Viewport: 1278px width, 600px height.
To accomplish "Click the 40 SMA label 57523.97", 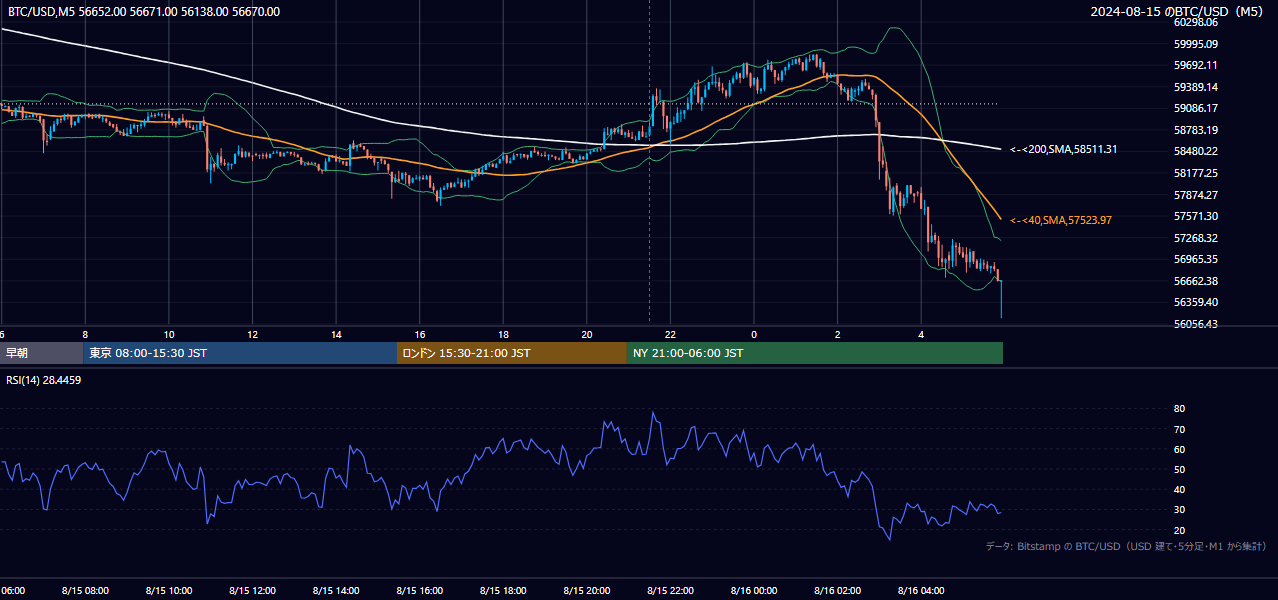I will [1061, 219].
